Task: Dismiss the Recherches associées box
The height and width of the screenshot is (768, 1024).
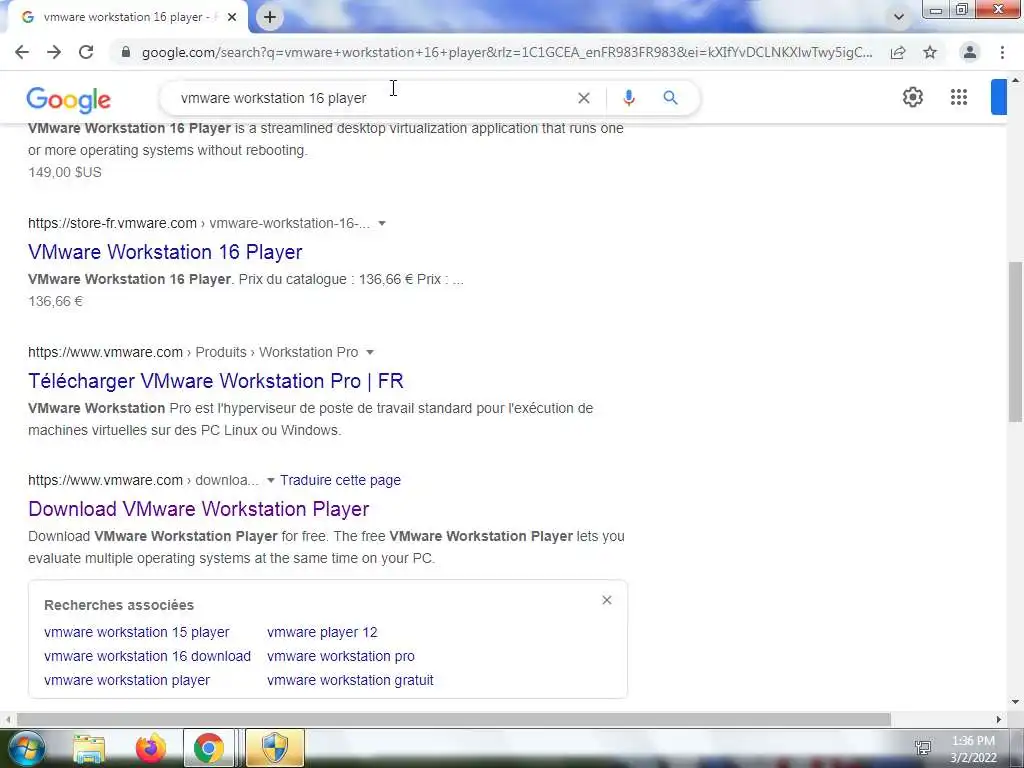Action: [x=607, y=600]
